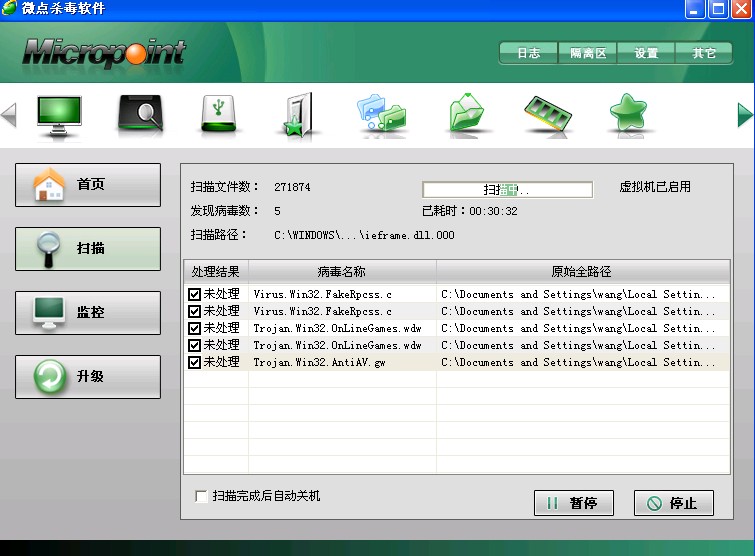Select the memory RAM chip scan icon

click(548, 114)
